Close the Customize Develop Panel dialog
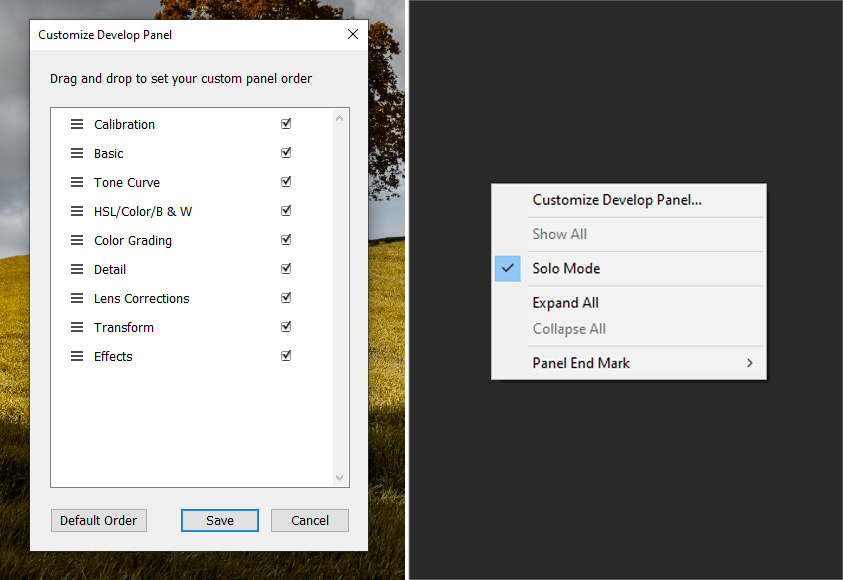The height and width of the screenshot is (580, 843). 353,34
